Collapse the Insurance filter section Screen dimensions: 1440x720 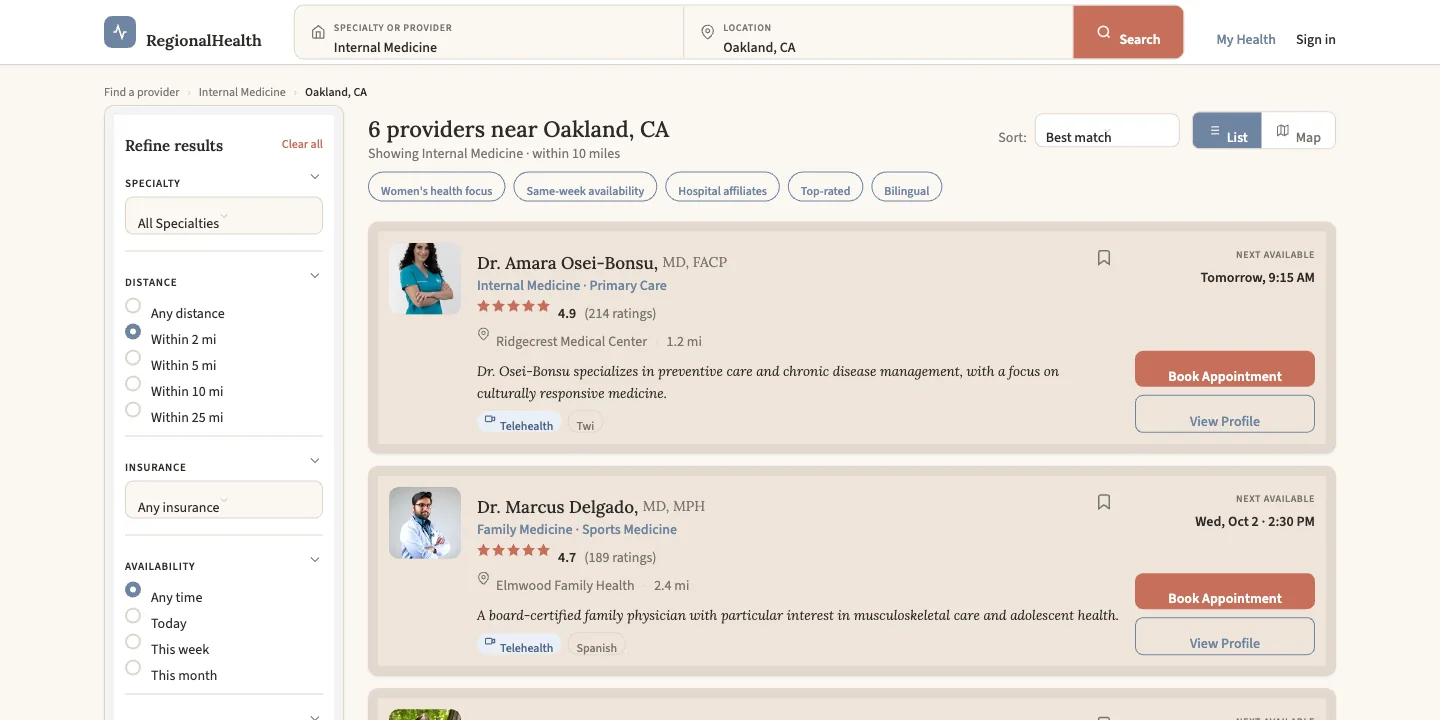click(315, 461)
